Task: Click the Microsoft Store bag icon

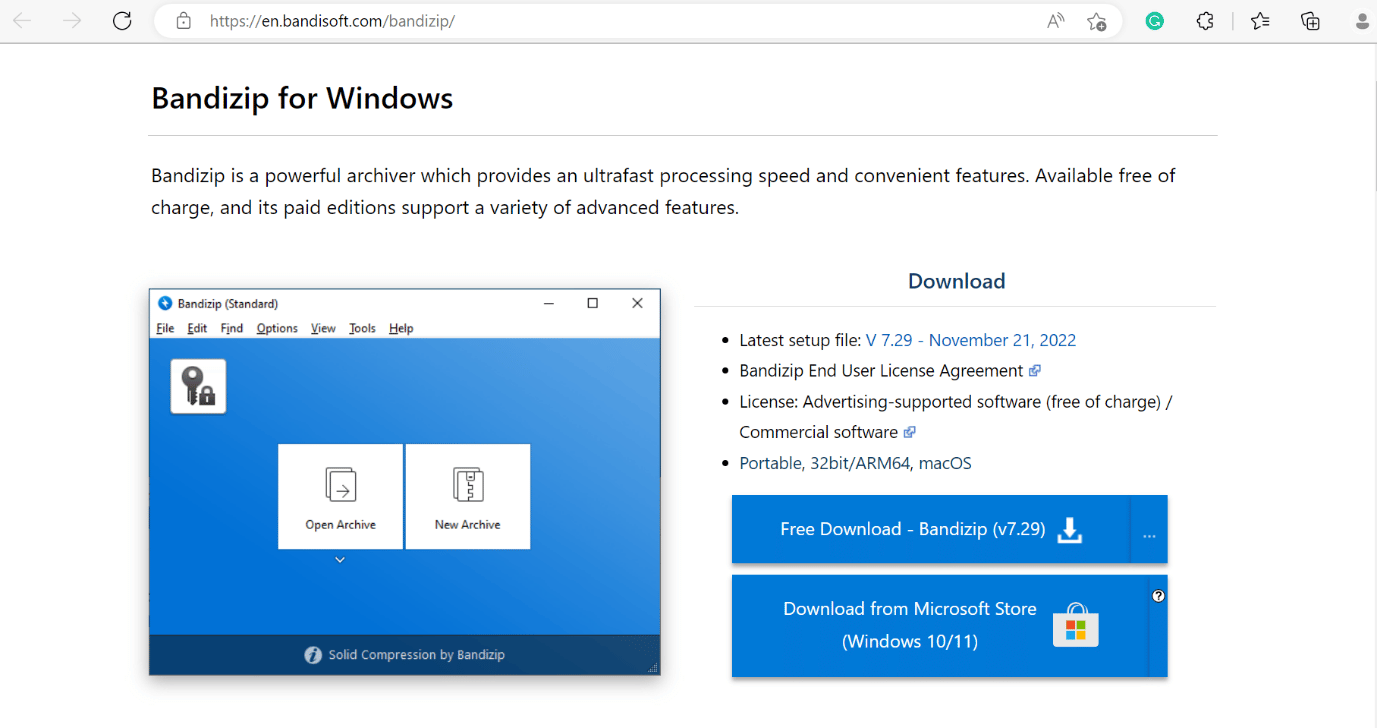Action: tap(1075, 626)
